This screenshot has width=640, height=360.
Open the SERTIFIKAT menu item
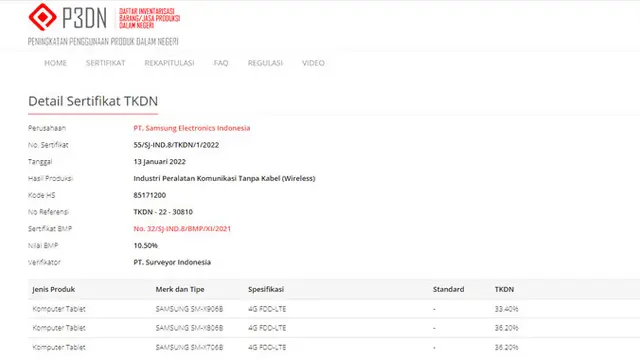pyautogui.click(x=105, y=63)
